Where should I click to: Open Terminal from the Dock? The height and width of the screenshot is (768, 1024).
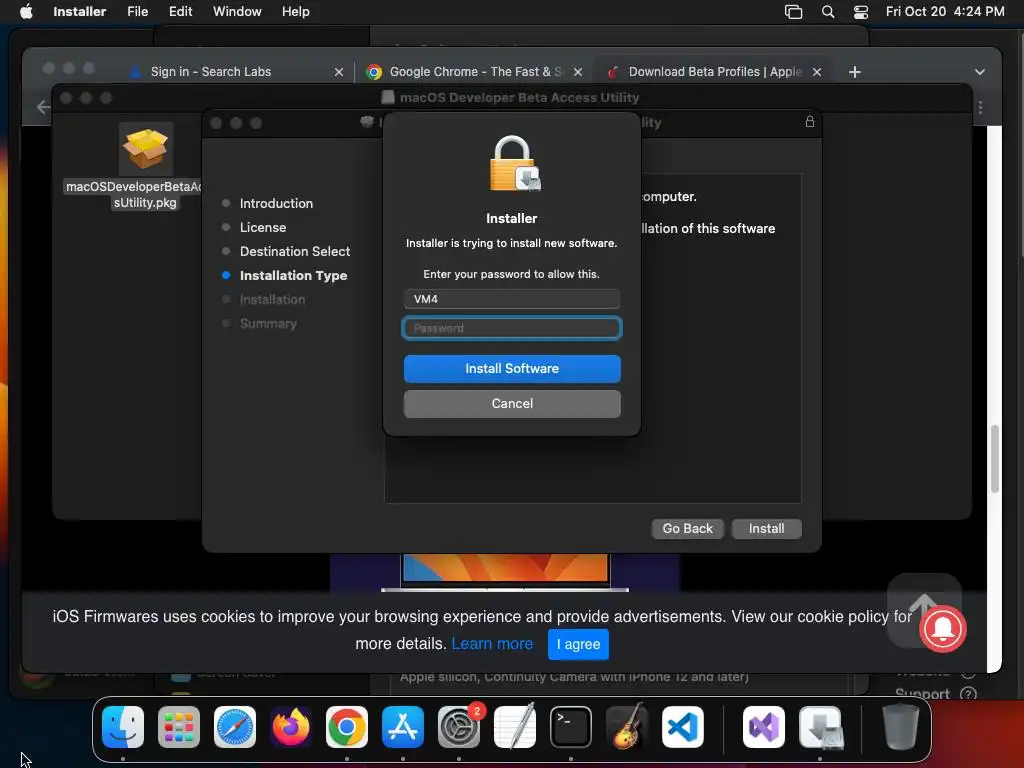click(571, 727)
